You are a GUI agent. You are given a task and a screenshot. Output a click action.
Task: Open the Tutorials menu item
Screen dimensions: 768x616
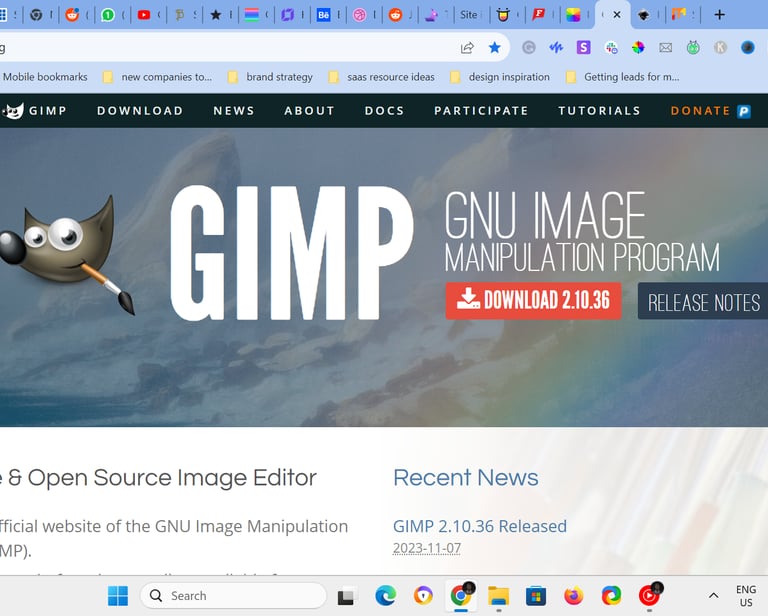600,111
